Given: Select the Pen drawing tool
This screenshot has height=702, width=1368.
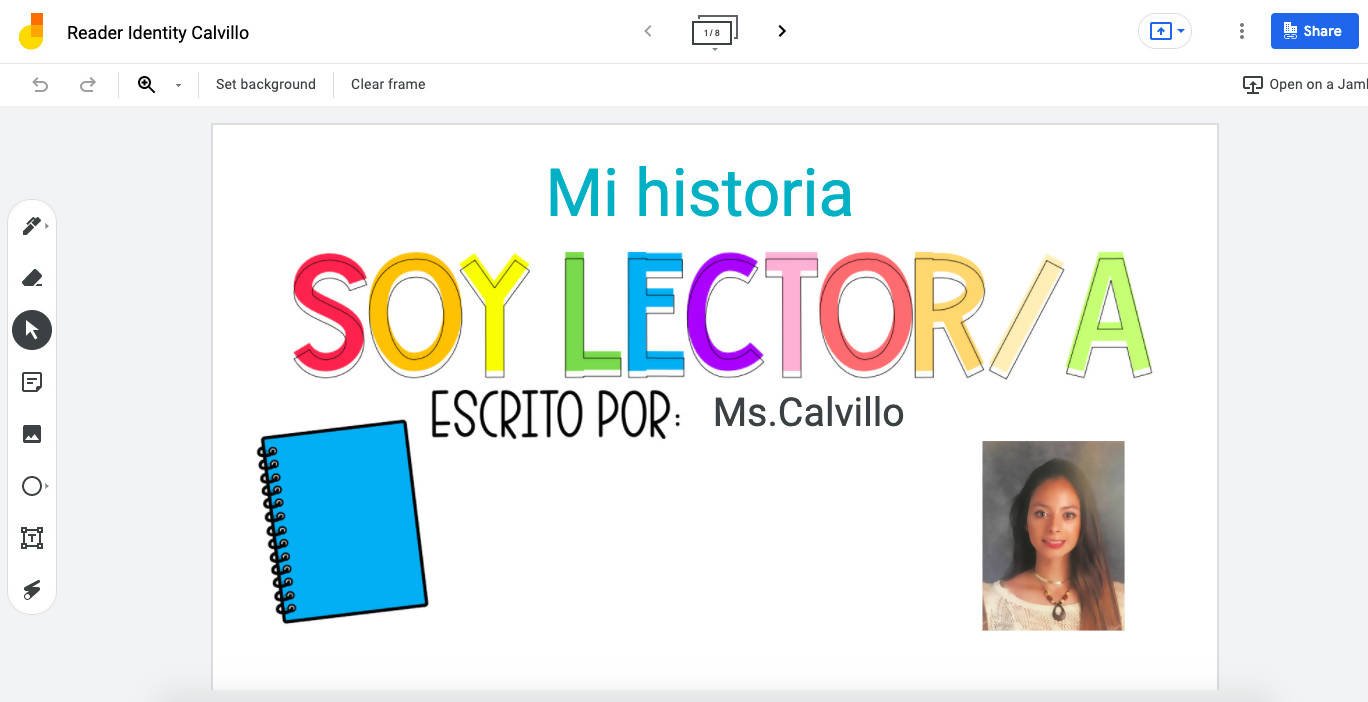Looking at the screenshot, I should coord(31,226).
